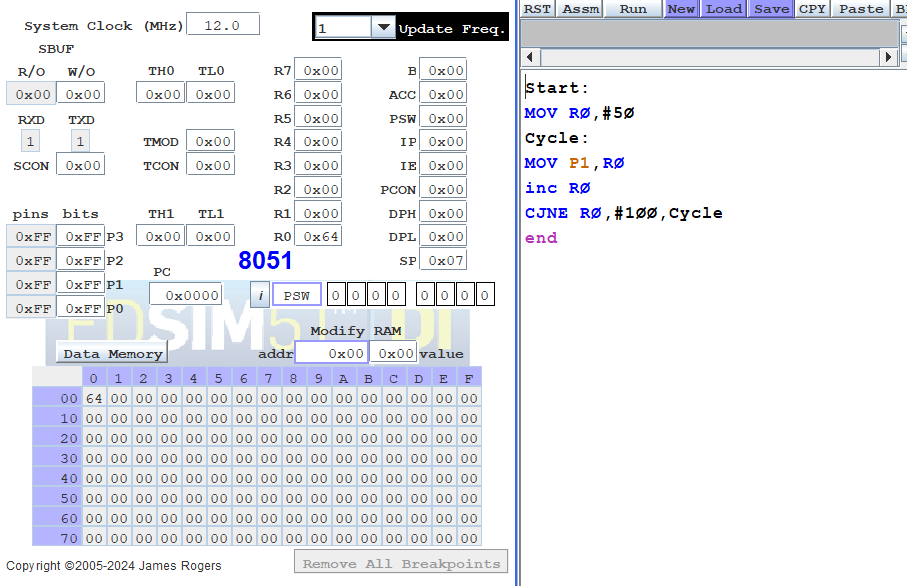The height and width of the screenshot is (586, 907).
Task: Click the 'MOV R0,#50' code line
Action: click(580, 113)
